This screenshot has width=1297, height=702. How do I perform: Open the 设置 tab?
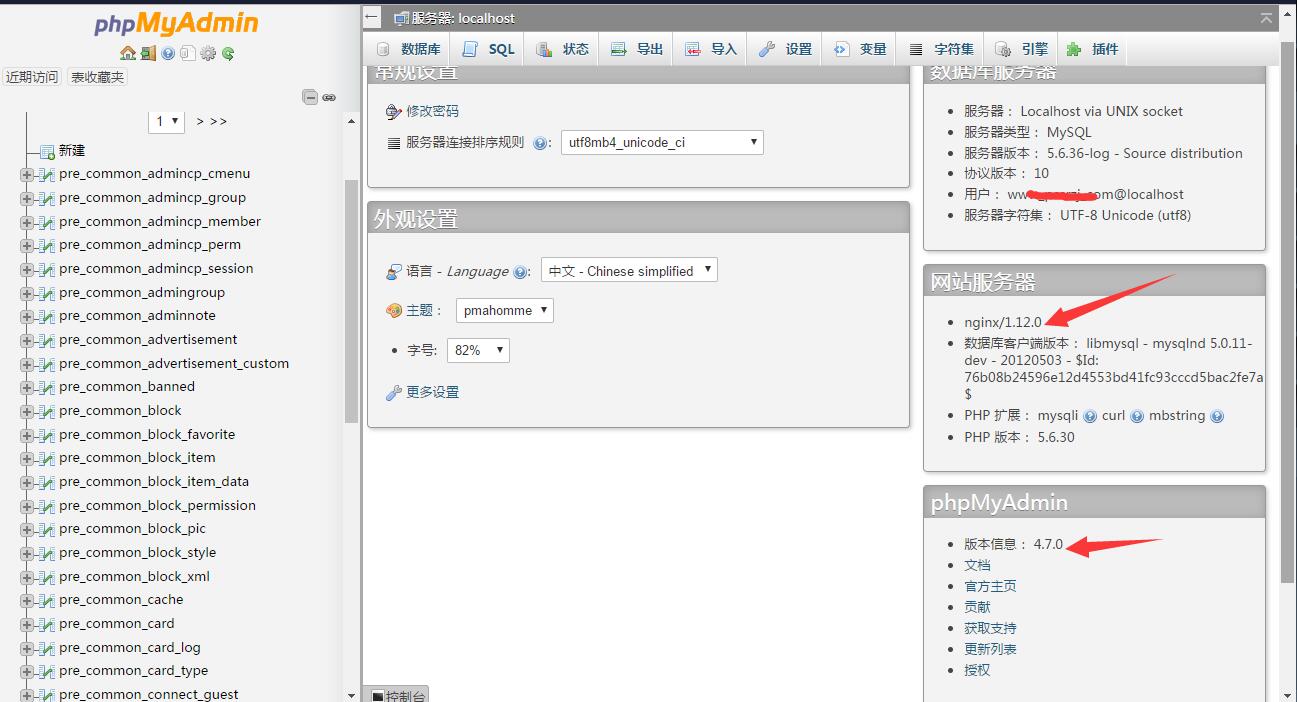[785, 49]
